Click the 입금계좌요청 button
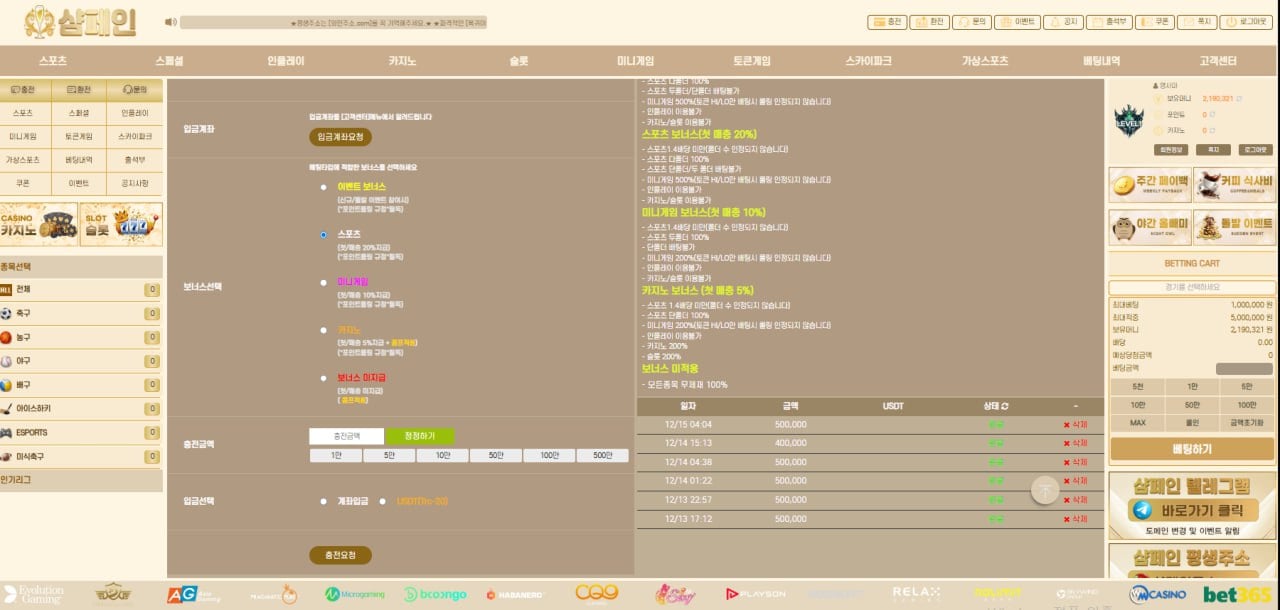The image size is (1280, 610). tap(340, 137)
